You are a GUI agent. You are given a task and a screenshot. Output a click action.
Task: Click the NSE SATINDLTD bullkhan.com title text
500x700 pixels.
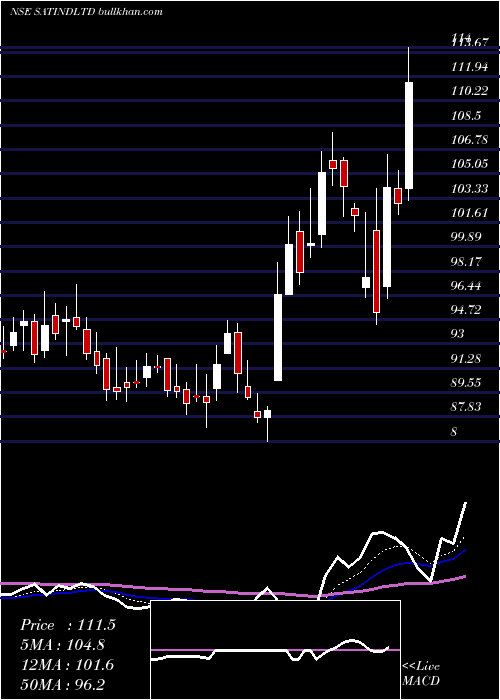tap(86, 12)
